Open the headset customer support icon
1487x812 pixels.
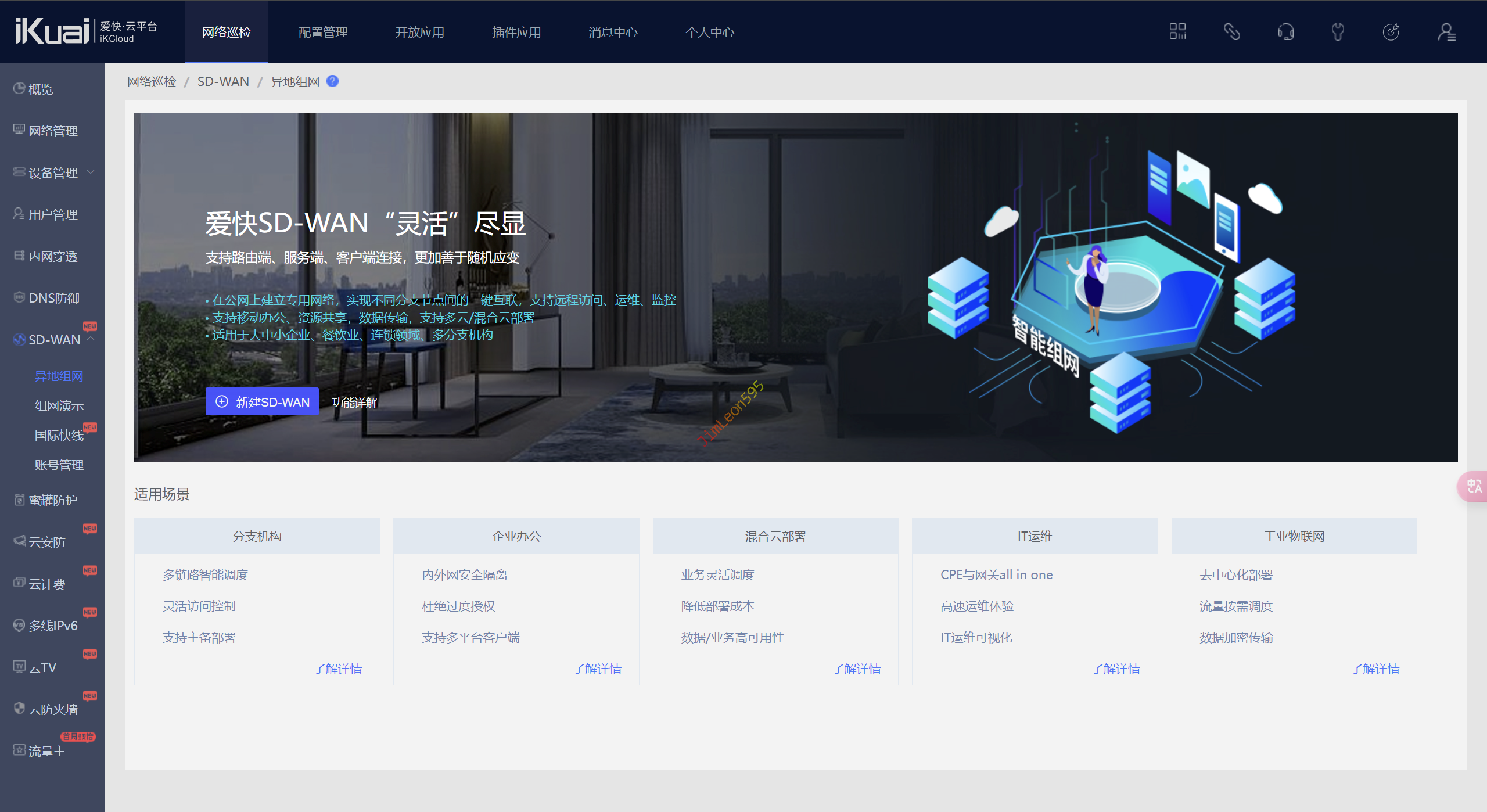point(1285,31)
